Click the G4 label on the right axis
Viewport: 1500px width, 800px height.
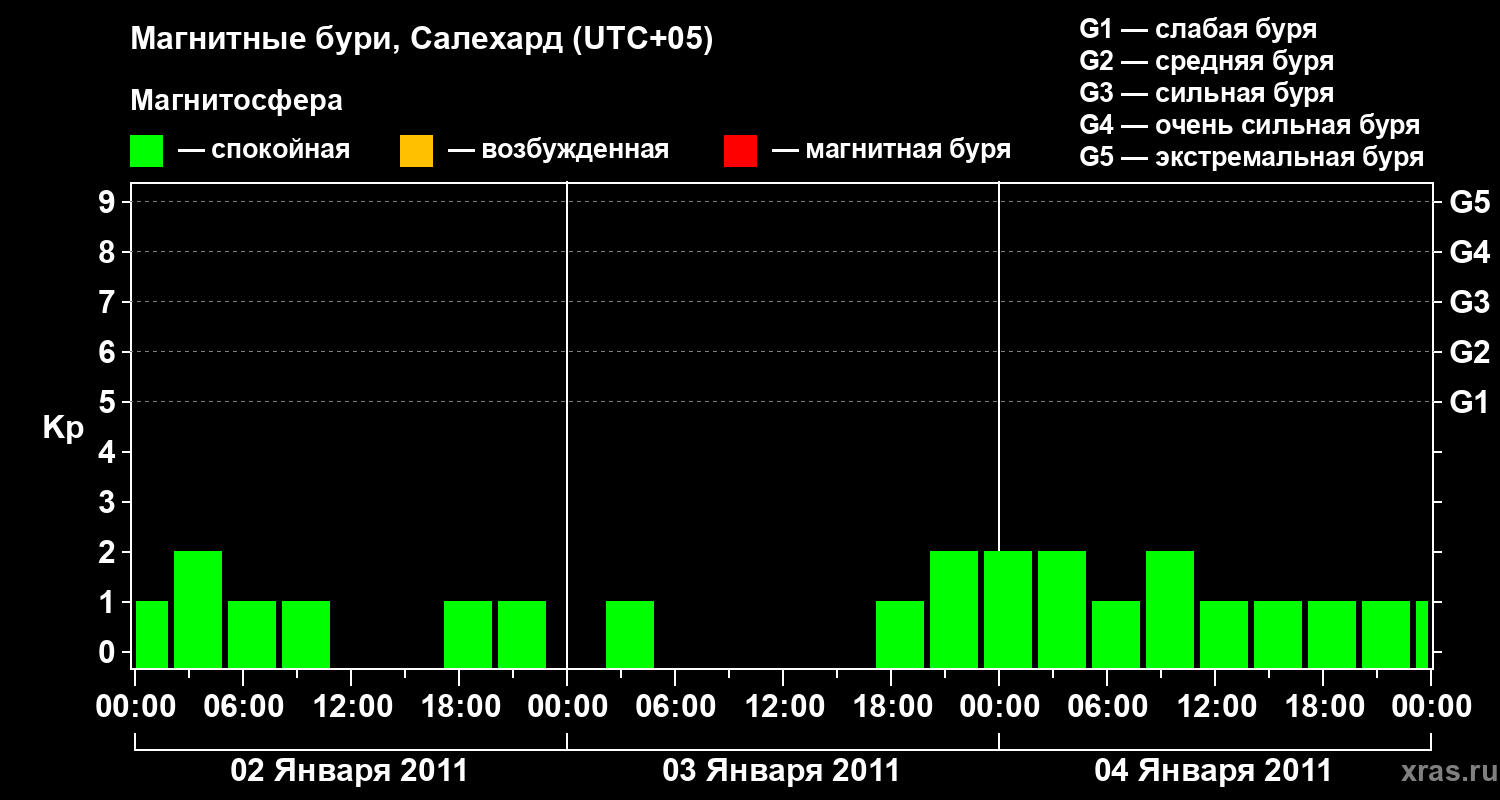[1469, 252]
